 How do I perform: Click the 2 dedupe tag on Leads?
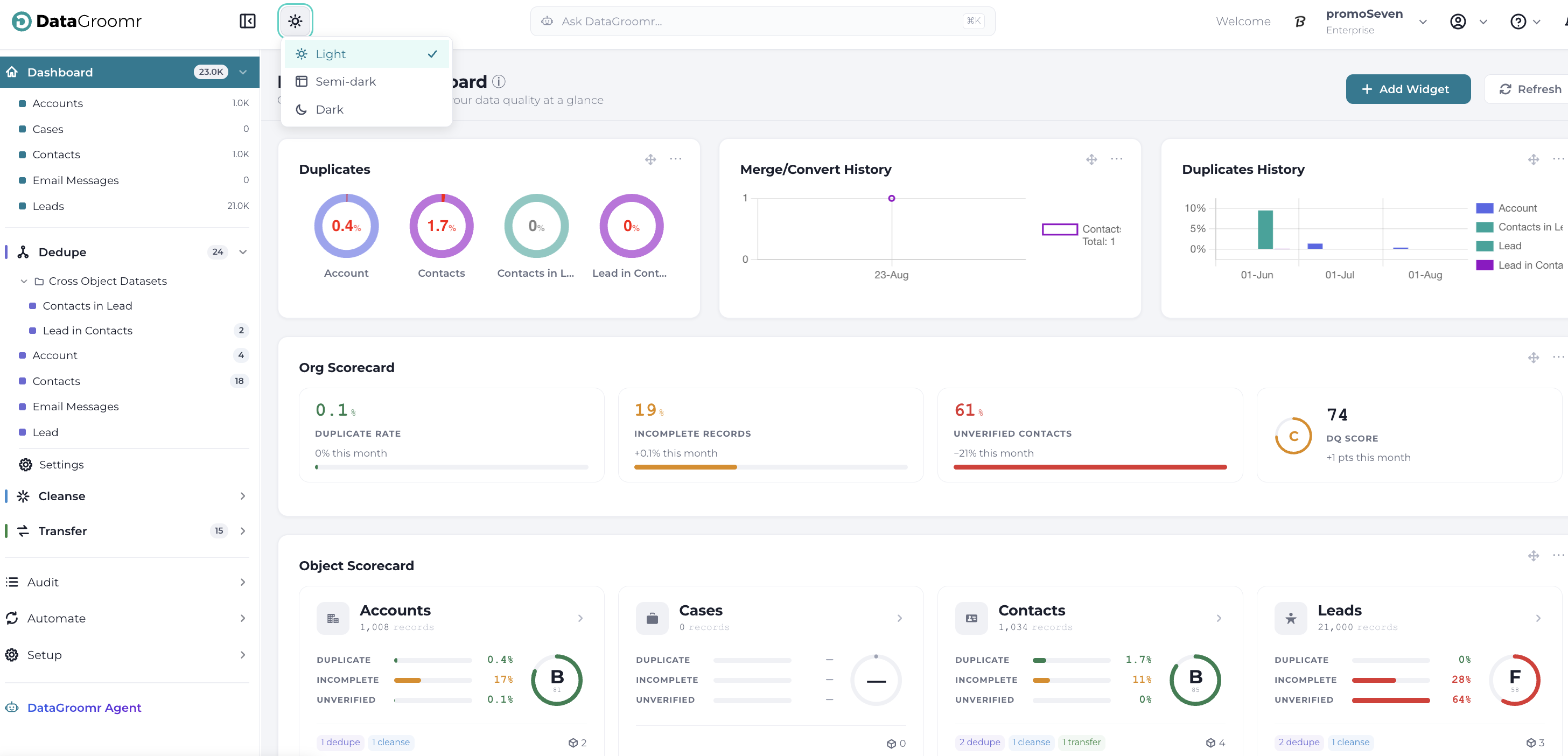click(1299, 742)
